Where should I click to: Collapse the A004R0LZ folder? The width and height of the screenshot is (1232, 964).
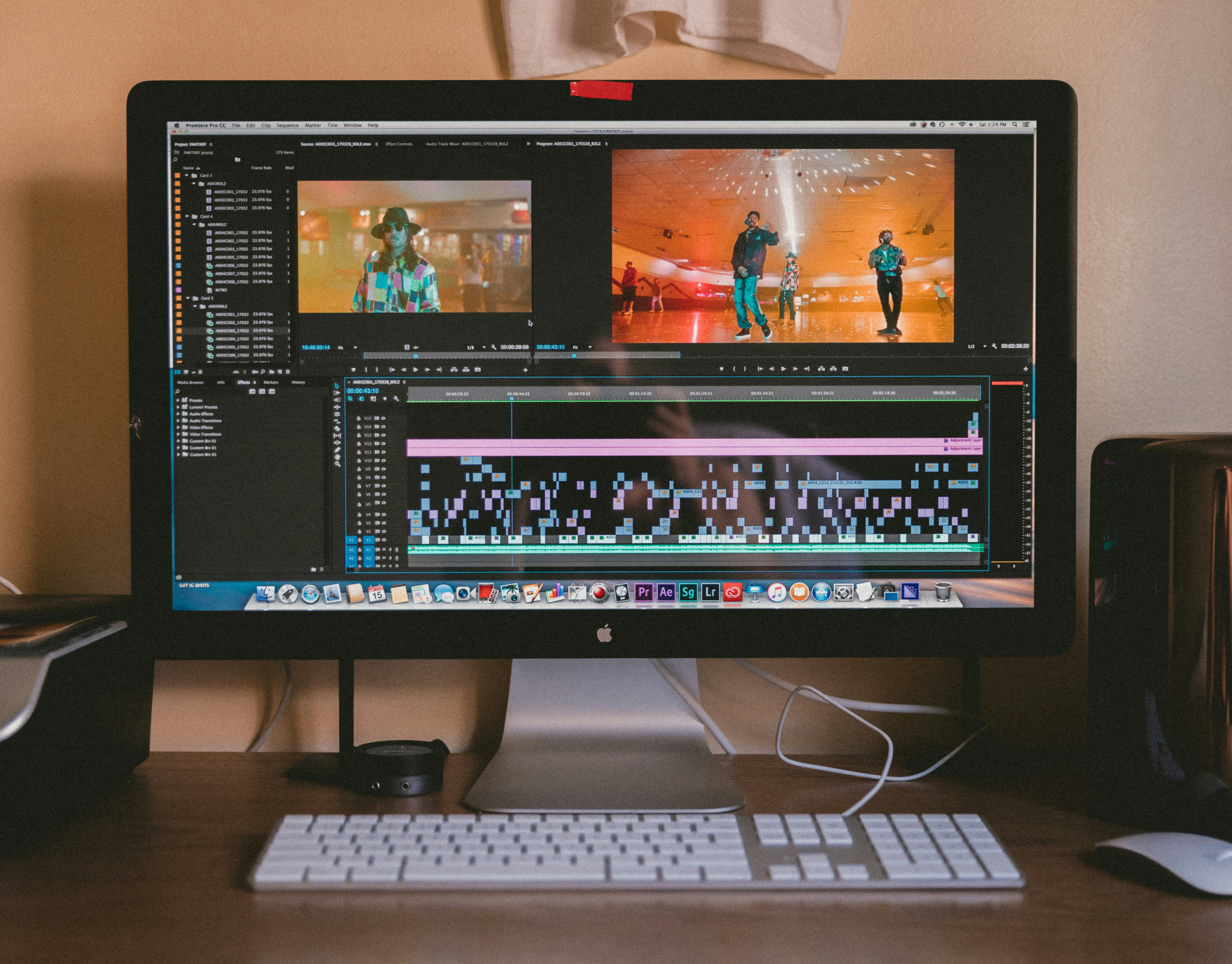194,224
